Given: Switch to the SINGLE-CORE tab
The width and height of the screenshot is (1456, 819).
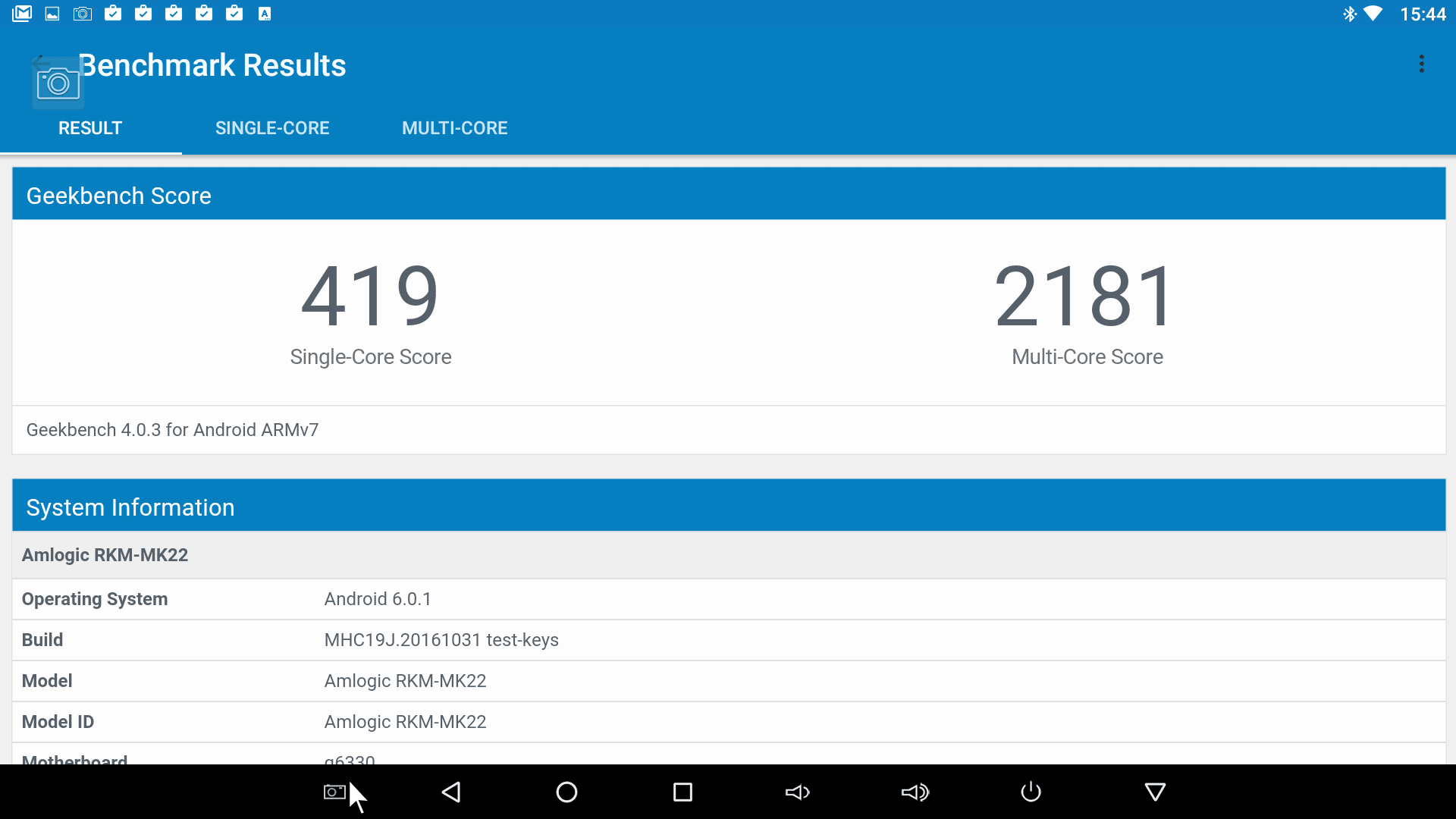Looking at the screenshot, I should tap(272, 128).
